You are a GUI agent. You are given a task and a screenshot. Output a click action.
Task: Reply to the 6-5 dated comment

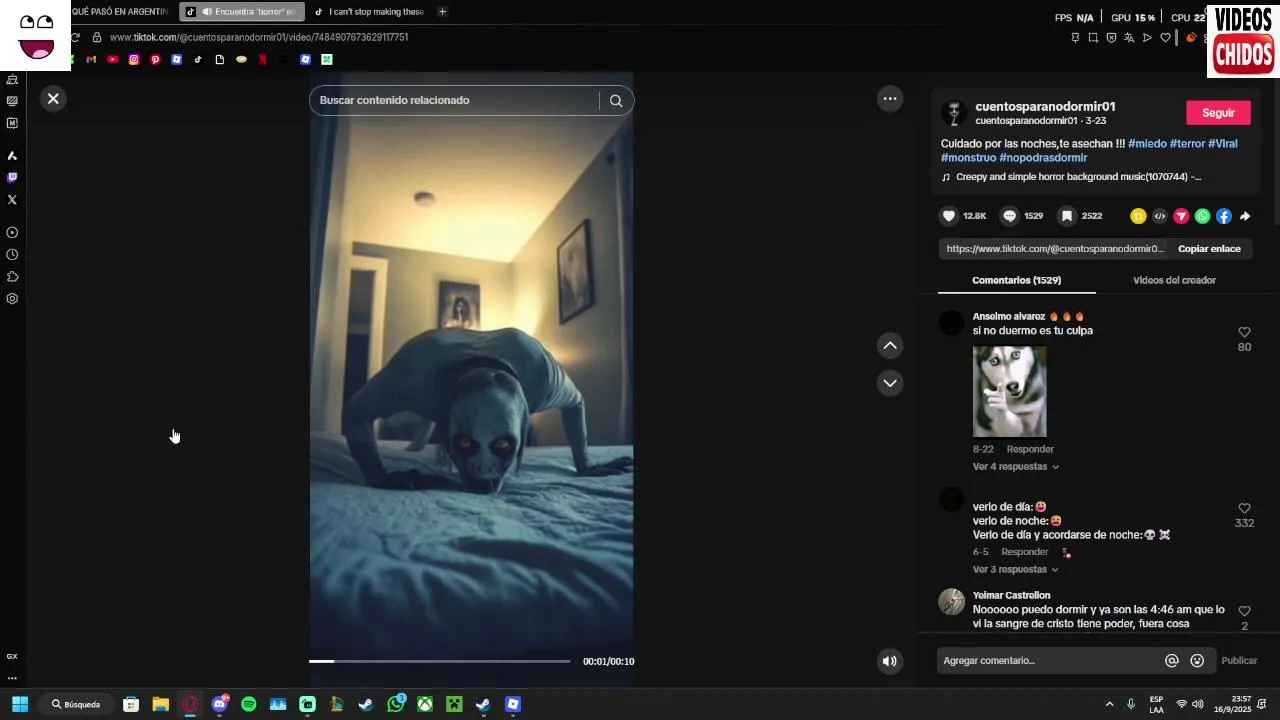click(x=1025, y=552)
